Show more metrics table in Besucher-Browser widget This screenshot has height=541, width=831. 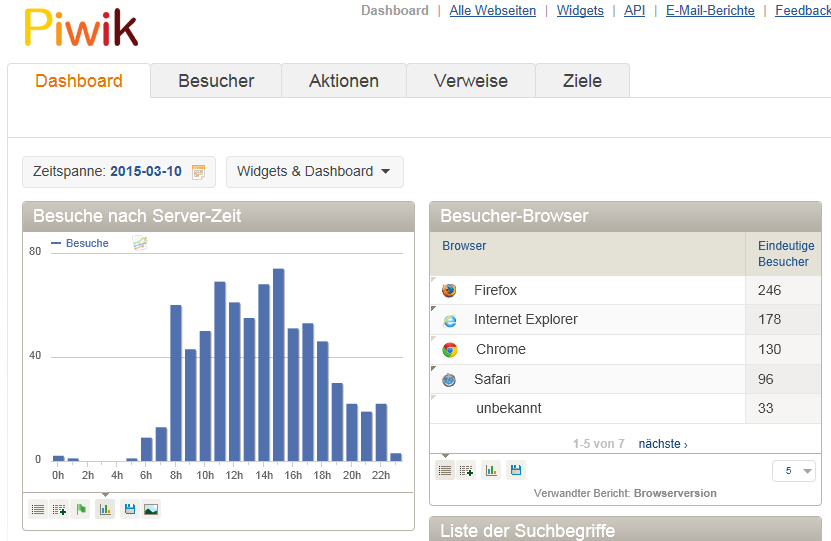(x=466, y=471)
